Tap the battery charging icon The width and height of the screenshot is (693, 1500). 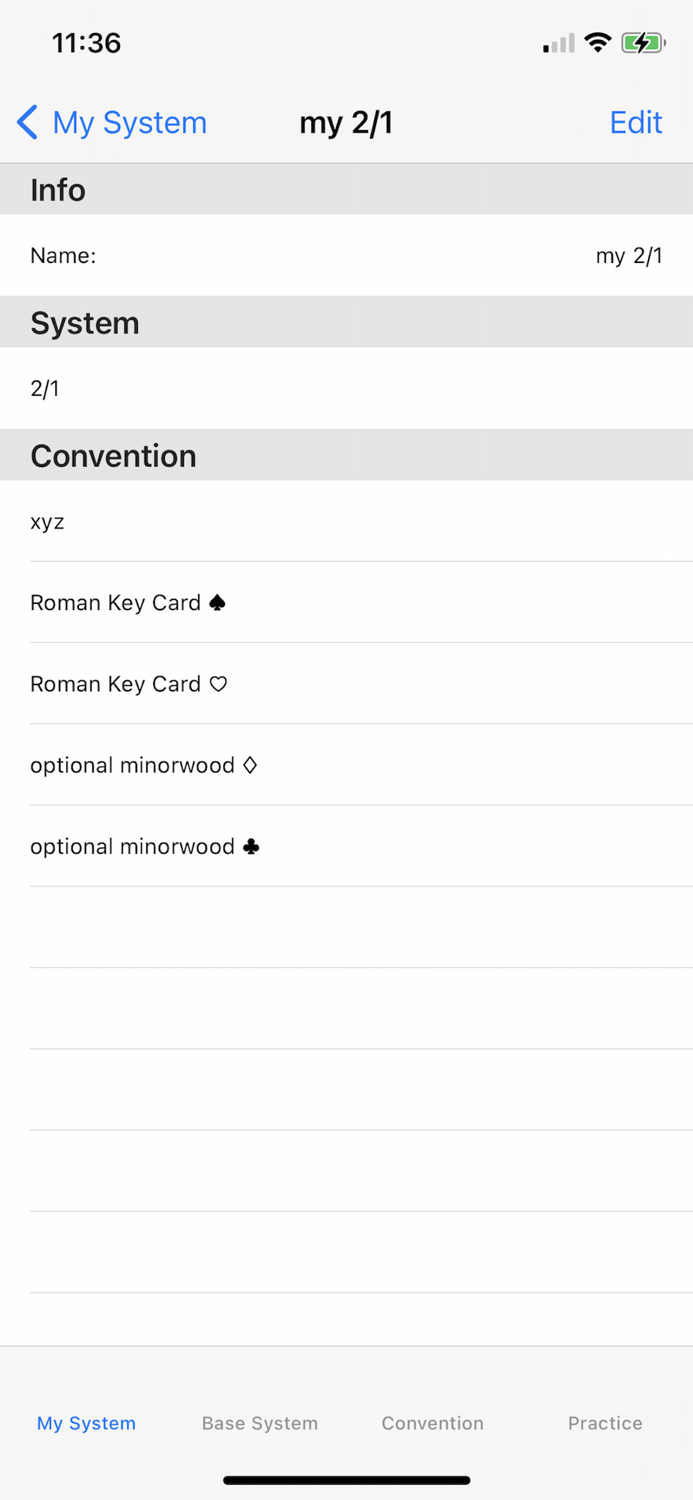click(642, 43)
